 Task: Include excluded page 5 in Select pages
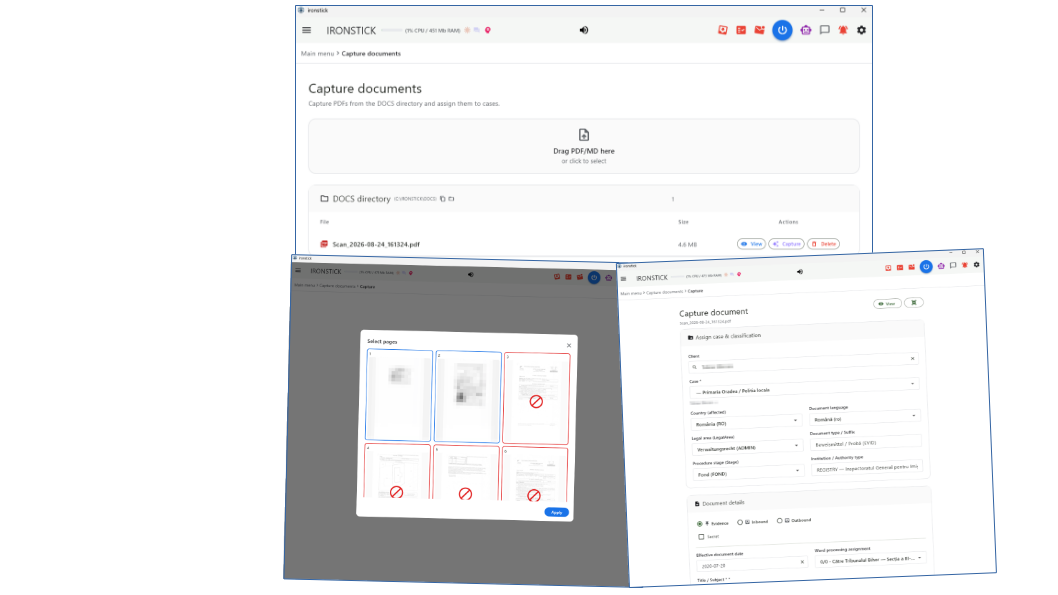[x=466, y=473]
